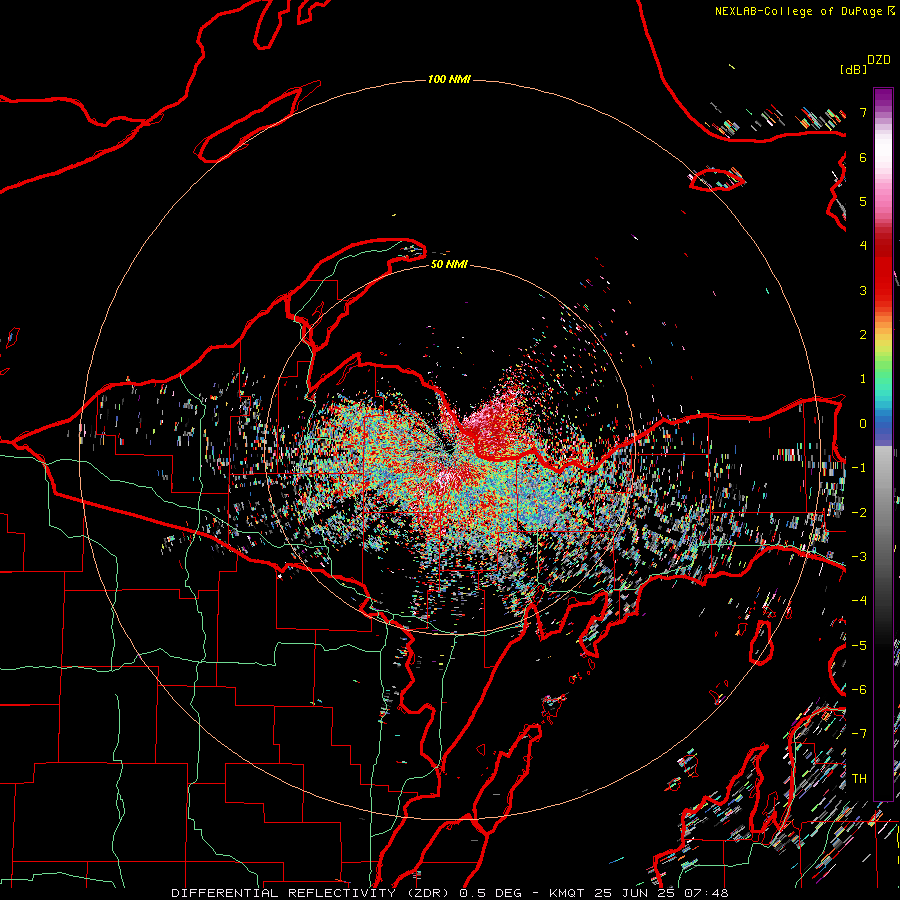Select the -6 value on the scale
The width and height of the screenshot is (900, 900).
(859, 690)
